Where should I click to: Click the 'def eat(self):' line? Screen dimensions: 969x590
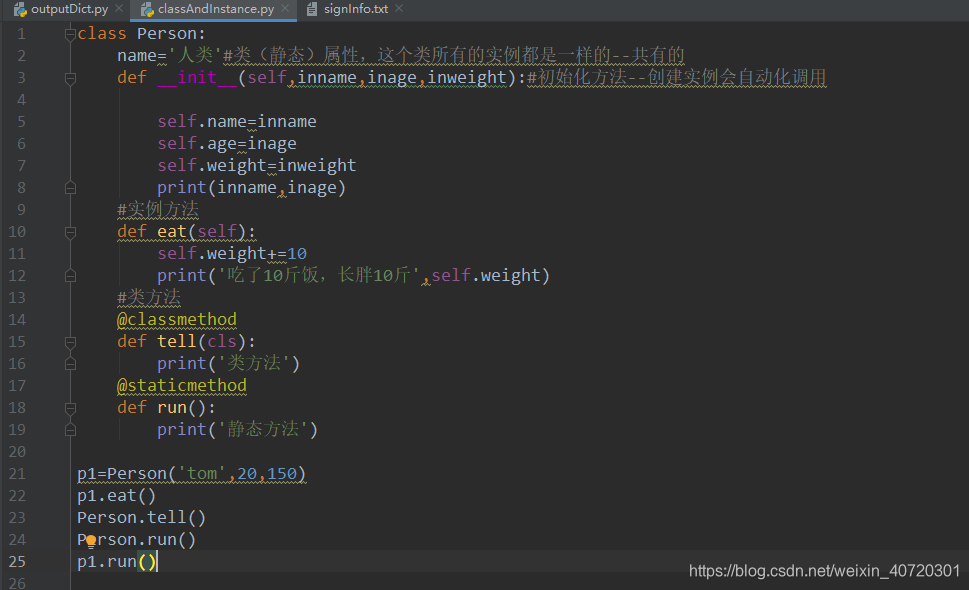pos(187,231)
